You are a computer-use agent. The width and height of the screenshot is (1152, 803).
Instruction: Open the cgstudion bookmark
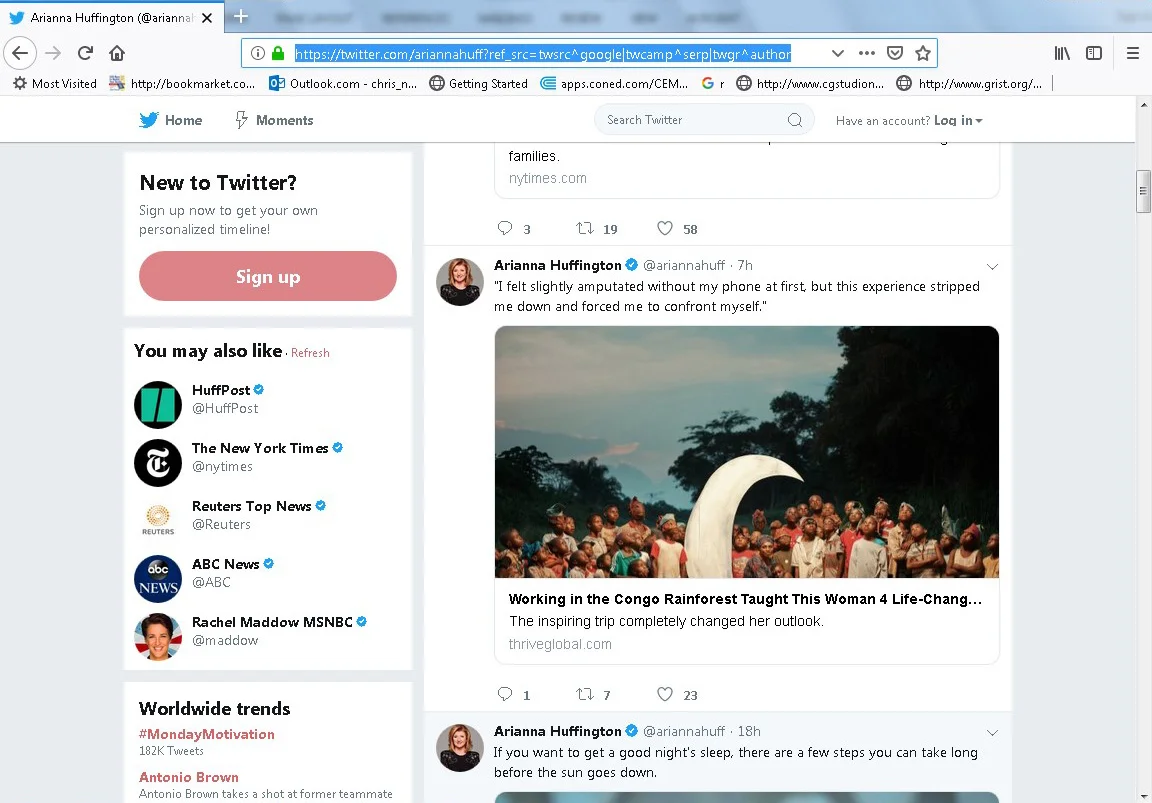[x=810, y=84]
